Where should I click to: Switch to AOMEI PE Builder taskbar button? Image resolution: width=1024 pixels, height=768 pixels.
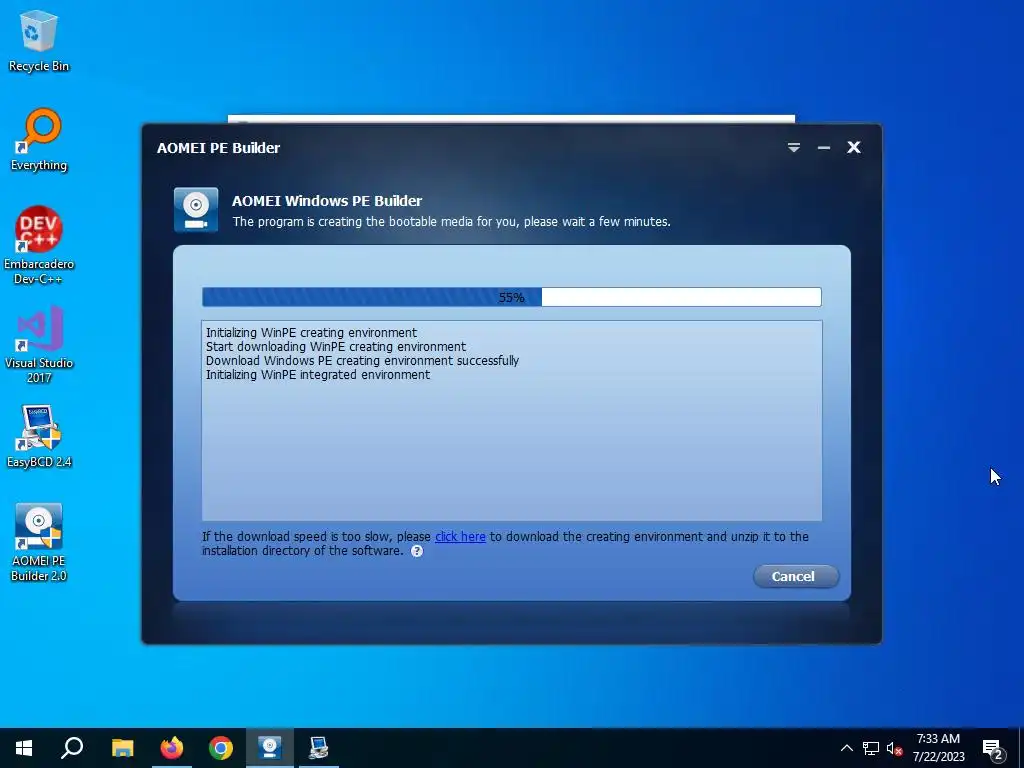269,748
